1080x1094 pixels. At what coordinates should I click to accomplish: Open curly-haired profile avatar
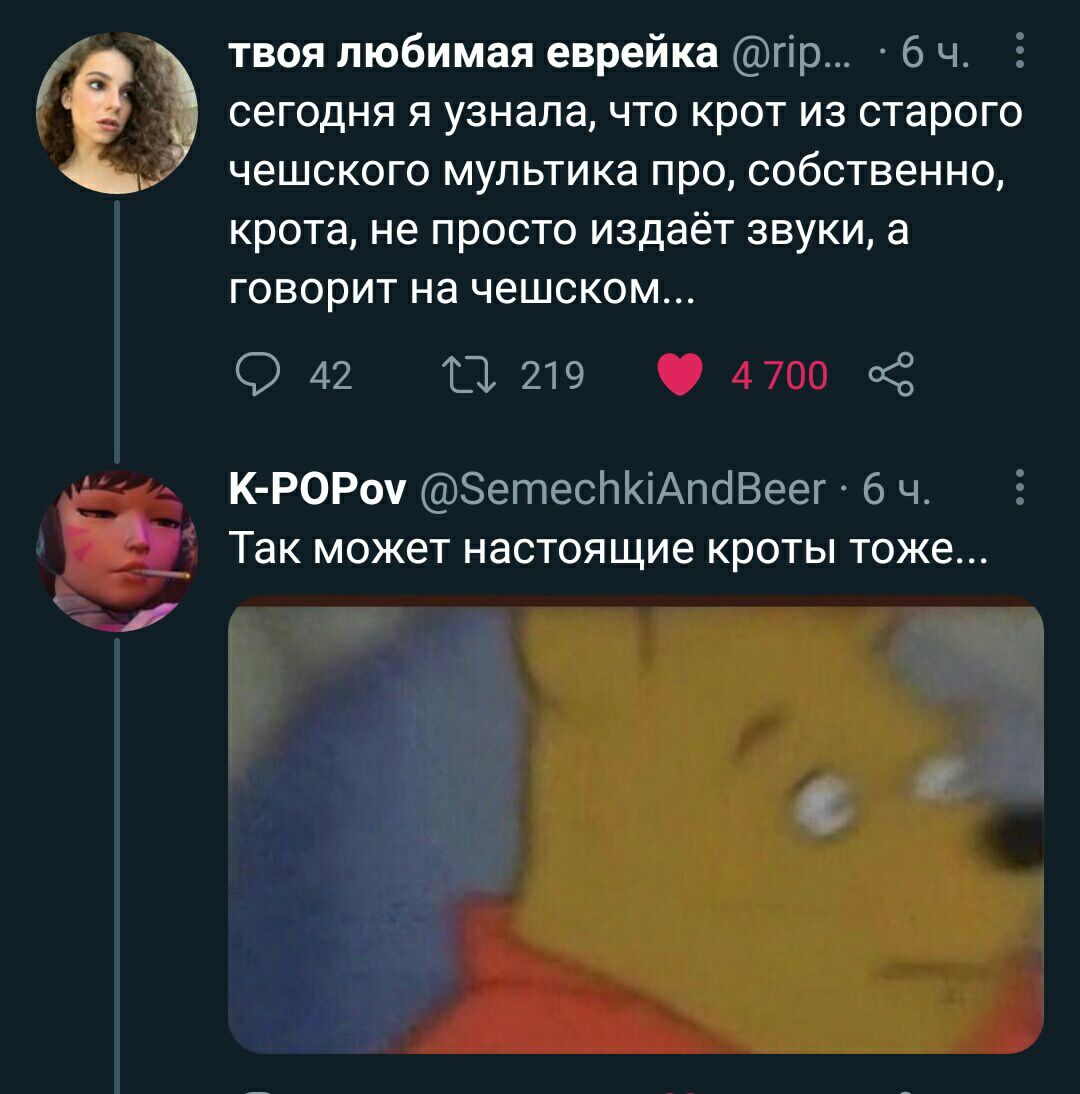(x=117, y=112)
